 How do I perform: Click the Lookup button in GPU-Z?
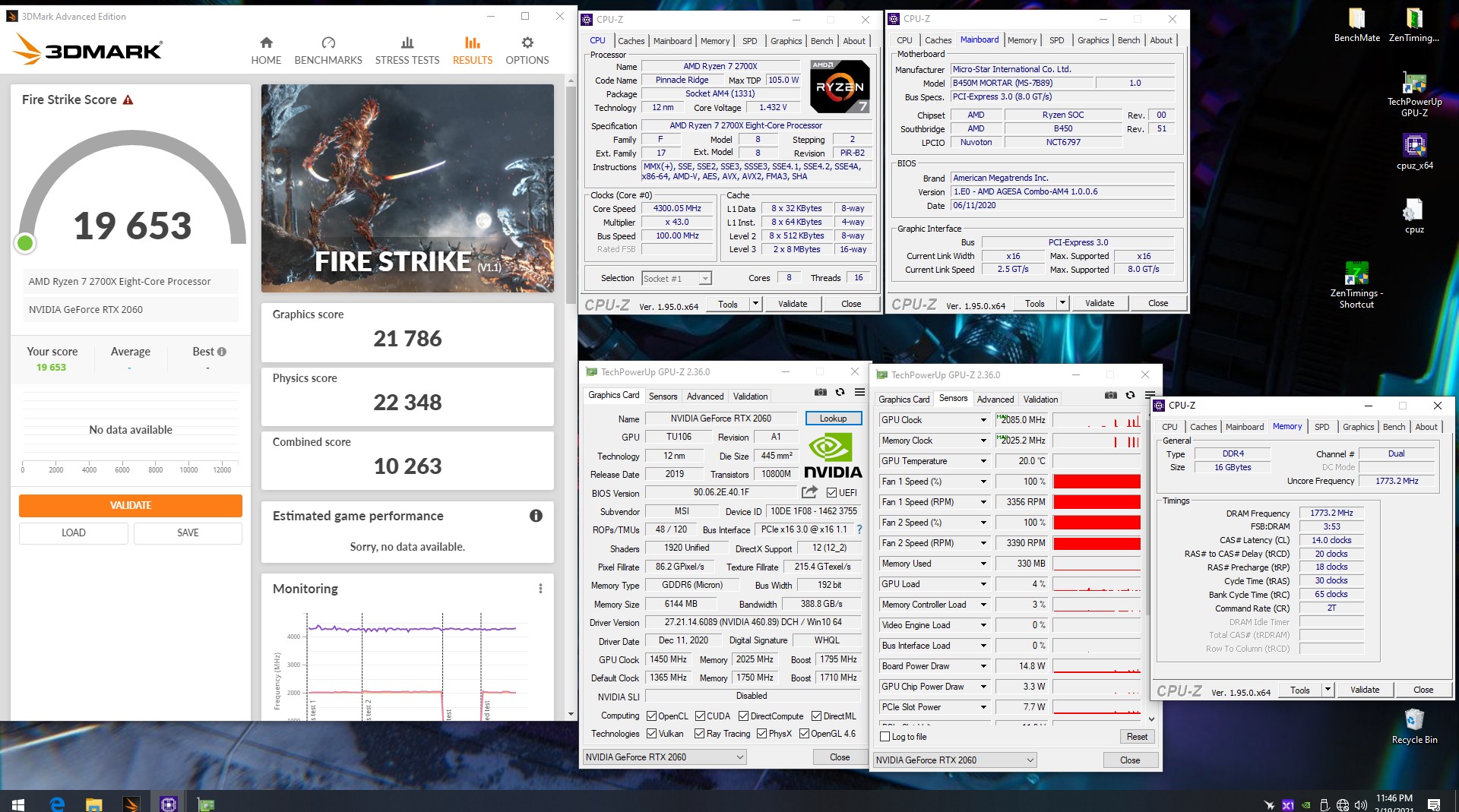pyautogui.click(x=833, y=419)
